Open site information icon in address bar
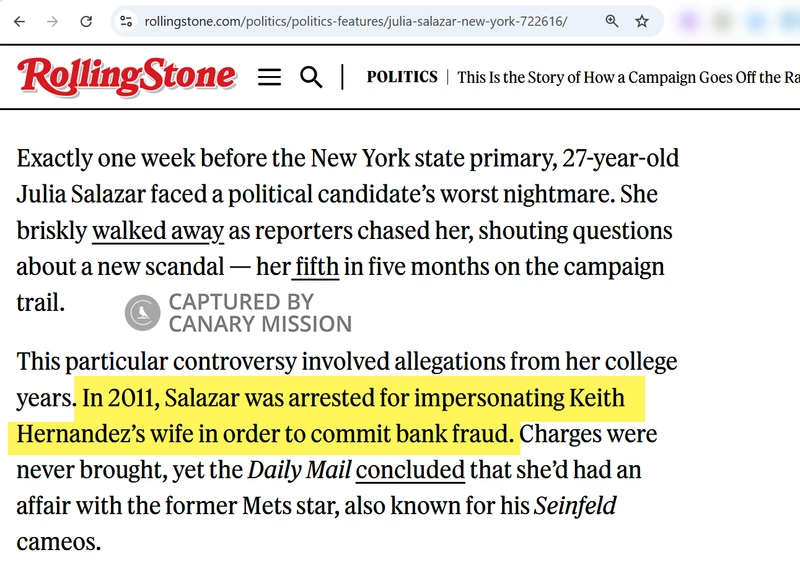Image resolution: width=800 pixels, height=574 pixels. point(124,21)
